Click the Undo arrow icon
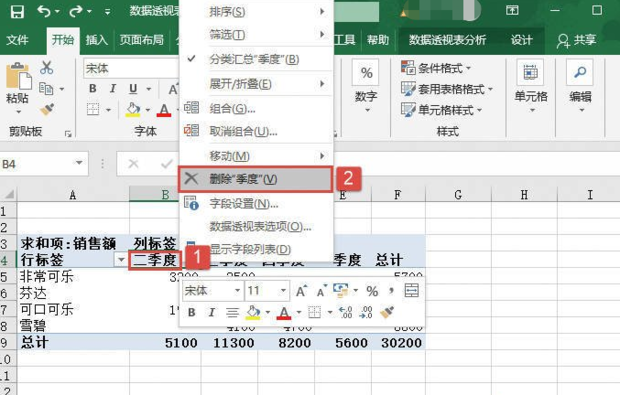620x395 pixels. (x=44, y=11)
